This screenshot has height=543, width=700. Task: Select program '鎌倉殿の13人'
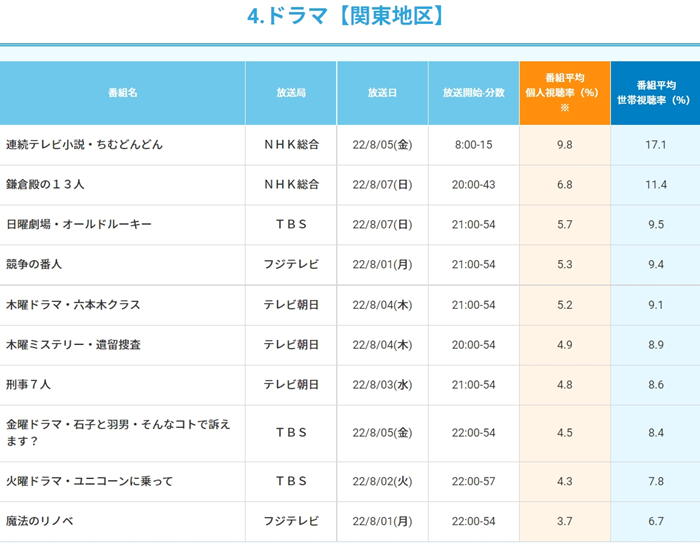pos(45,184)
